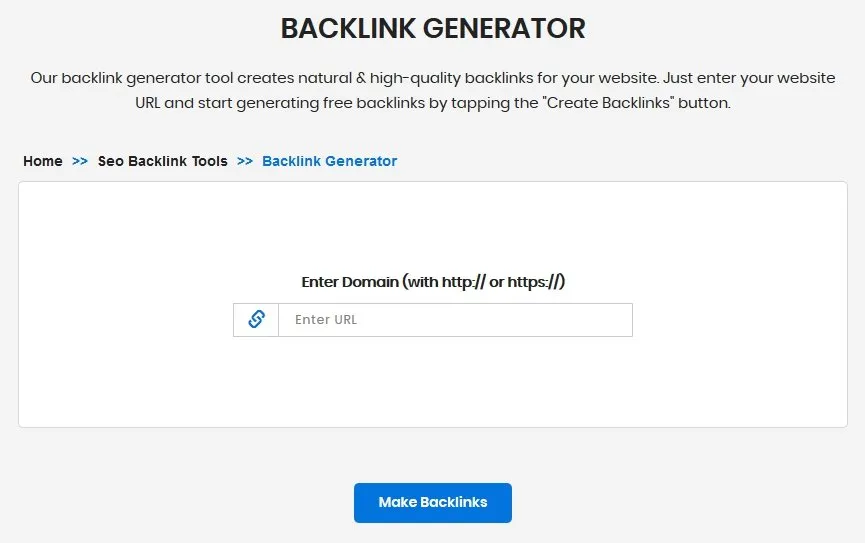Click the Enter Domain field label
Viewport: 865px width, 543px height.
tap(432, 281)
